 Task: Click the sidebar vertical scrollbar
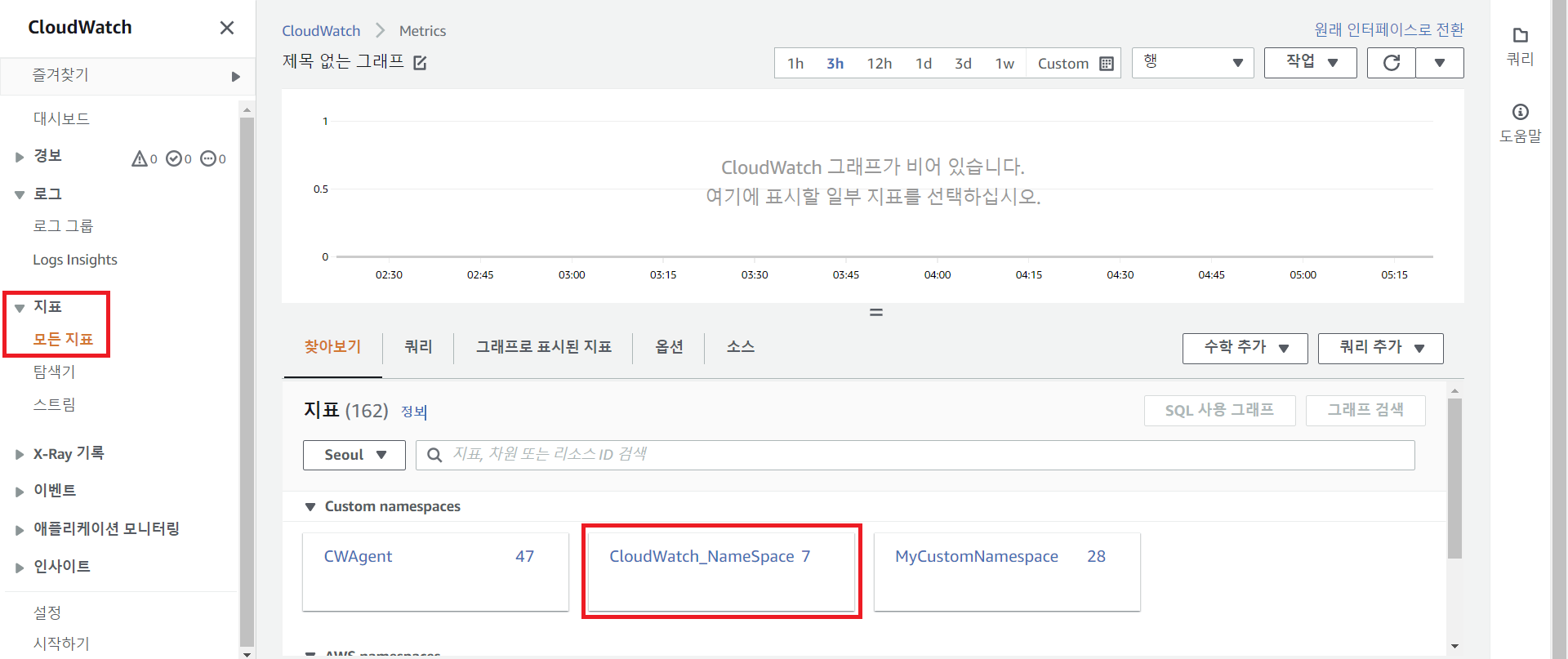[x=247, y=381]
